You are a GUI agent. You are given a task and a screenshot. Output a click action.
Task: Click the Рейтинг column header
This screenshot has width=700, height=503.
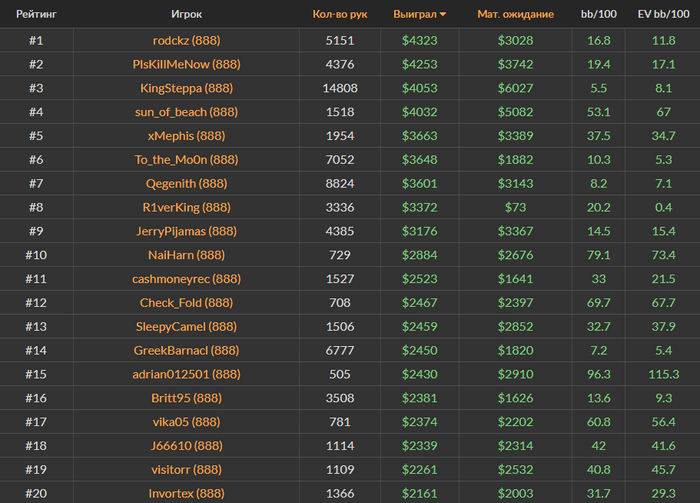click(36, 15)
